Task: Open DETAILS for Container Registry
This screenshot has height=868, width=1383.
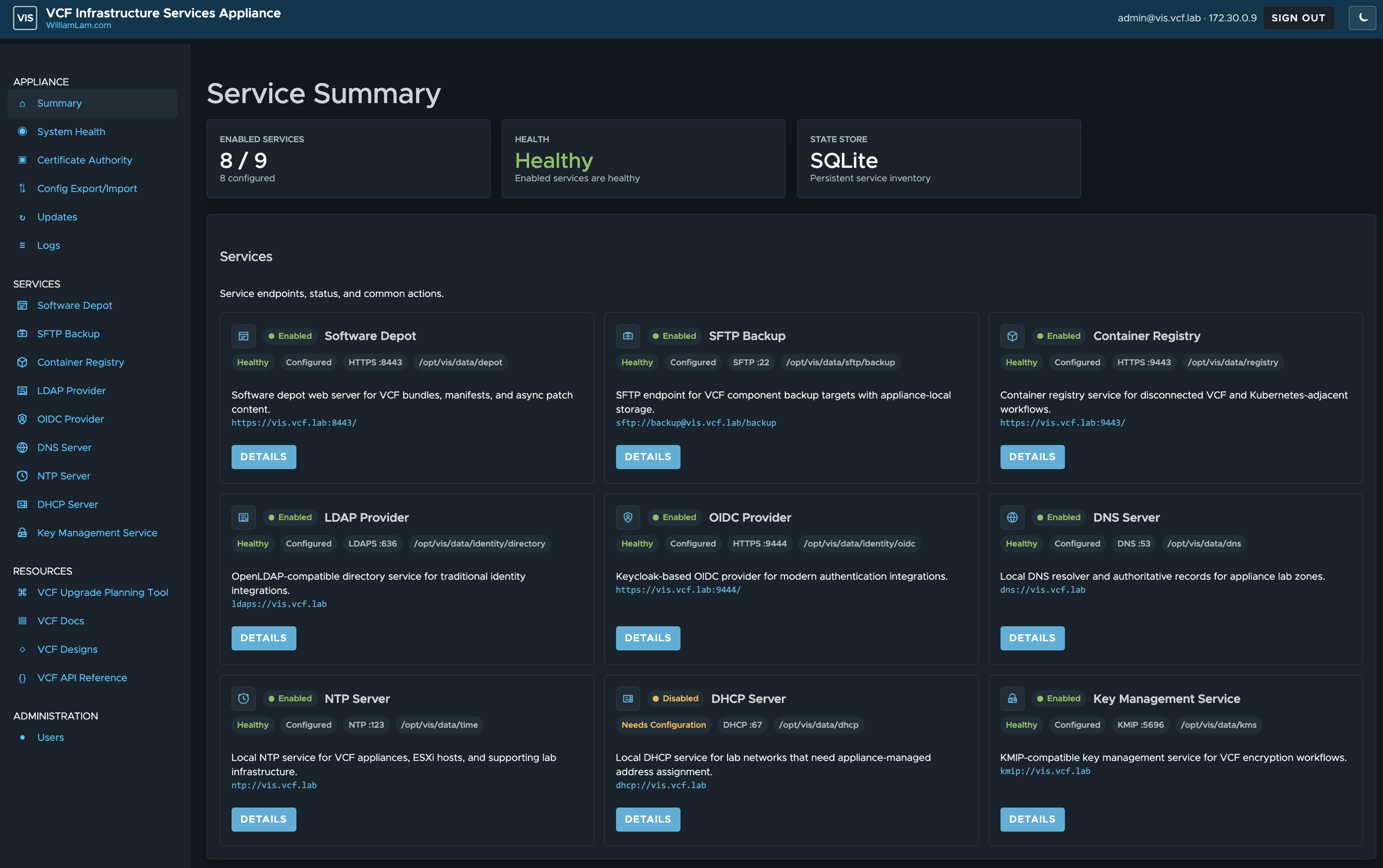Action: [x=1032, y=457]
